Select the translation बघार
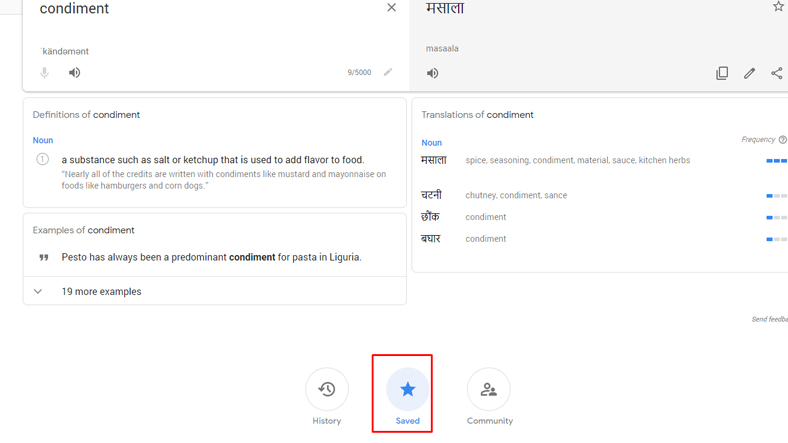 (x=431, y=239)
